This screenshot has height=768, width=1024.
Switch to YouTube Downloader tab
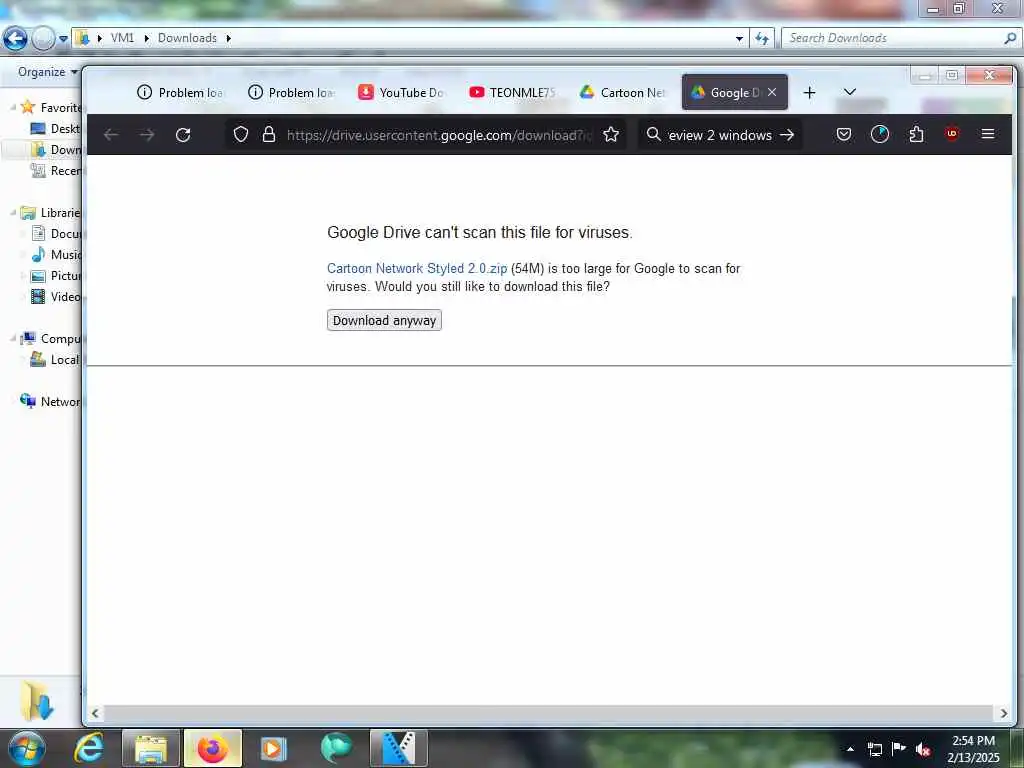[x=402, y=93]
